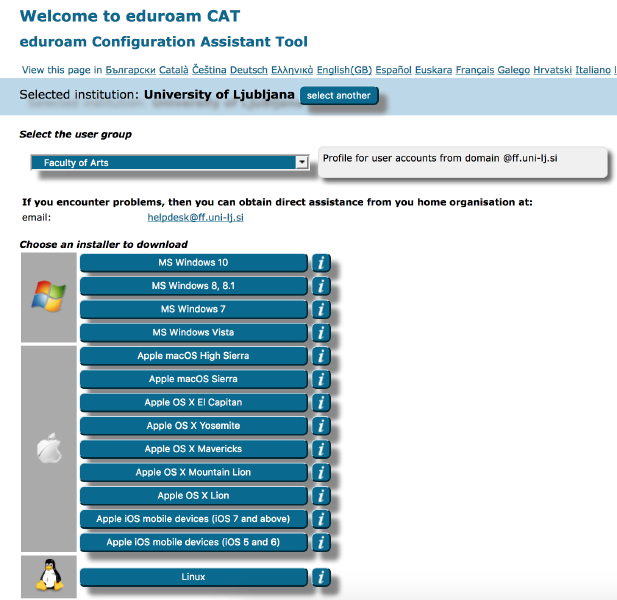Viewport: 617px width, 600px height.
Task: Download Apple macOS High Sierra installer
Action: 193,356
